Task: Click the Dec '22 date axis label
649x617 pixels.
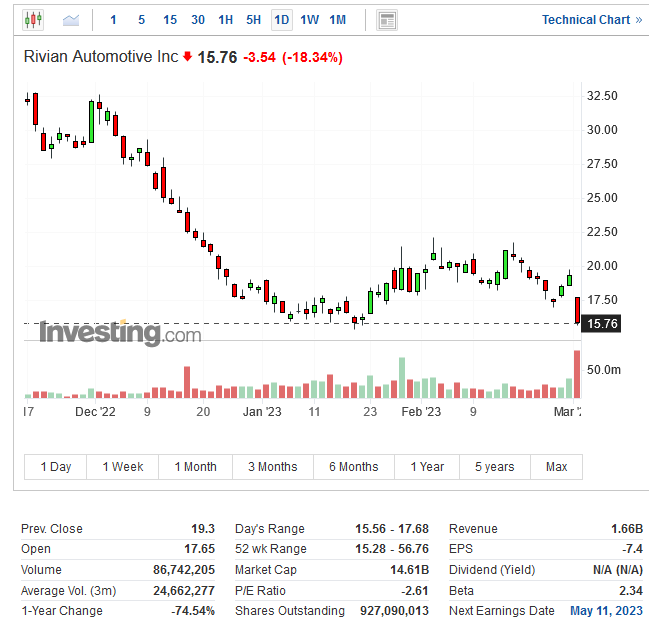Action: tap(95, 412)
